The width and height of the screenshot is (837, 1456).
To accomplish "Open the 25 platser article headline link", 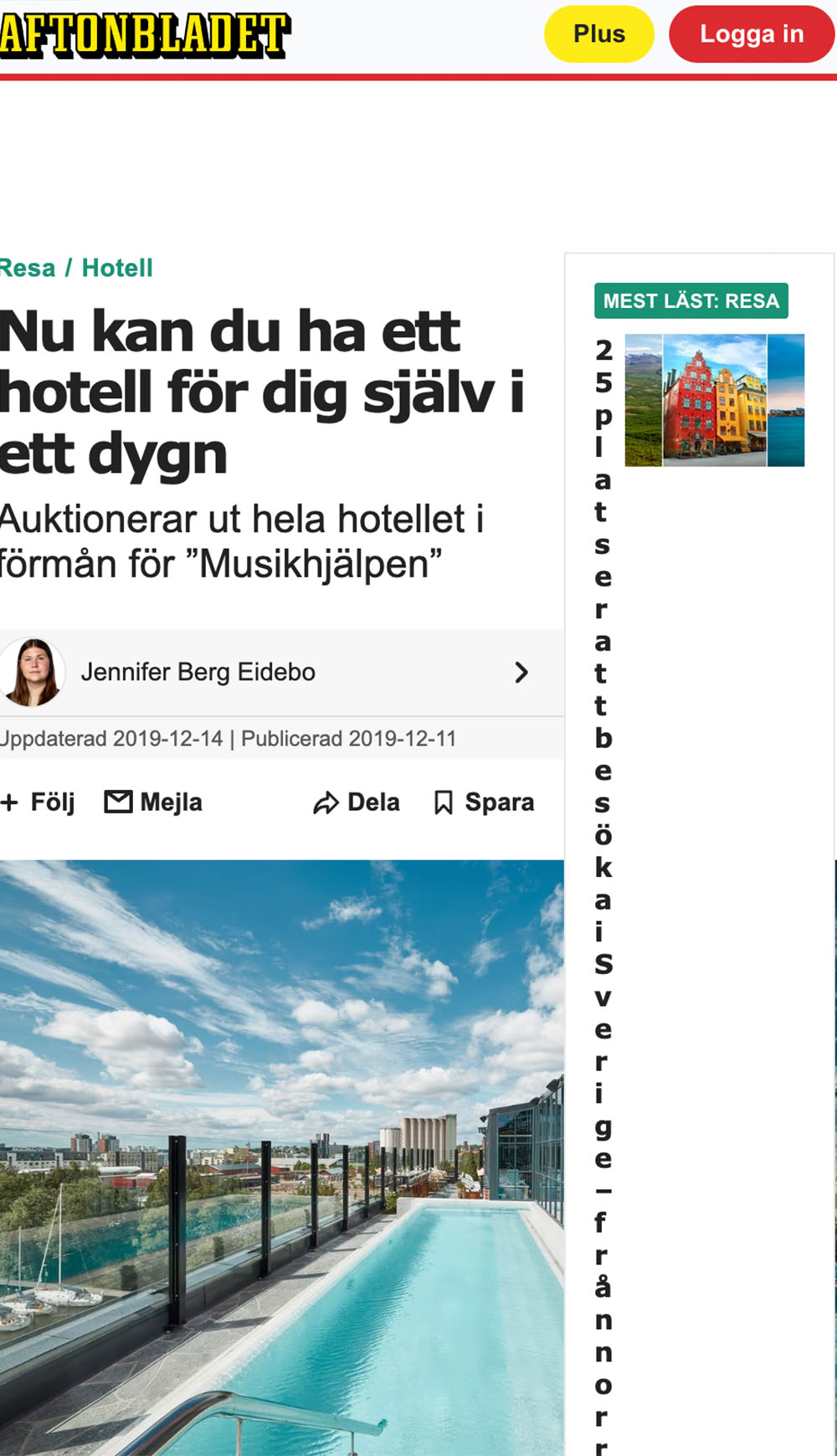I will click(x=603, y=895).
